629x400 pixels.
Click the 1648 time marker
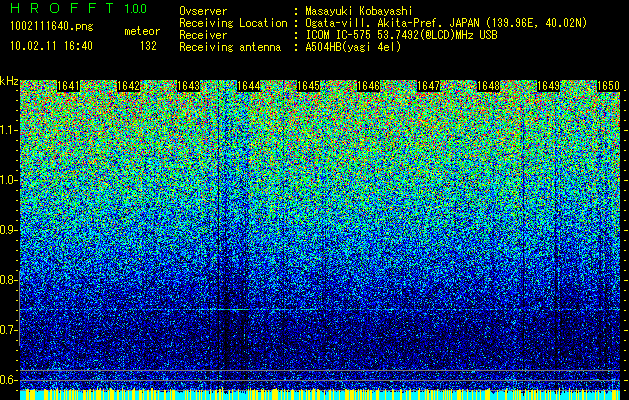tap(488, 86)
